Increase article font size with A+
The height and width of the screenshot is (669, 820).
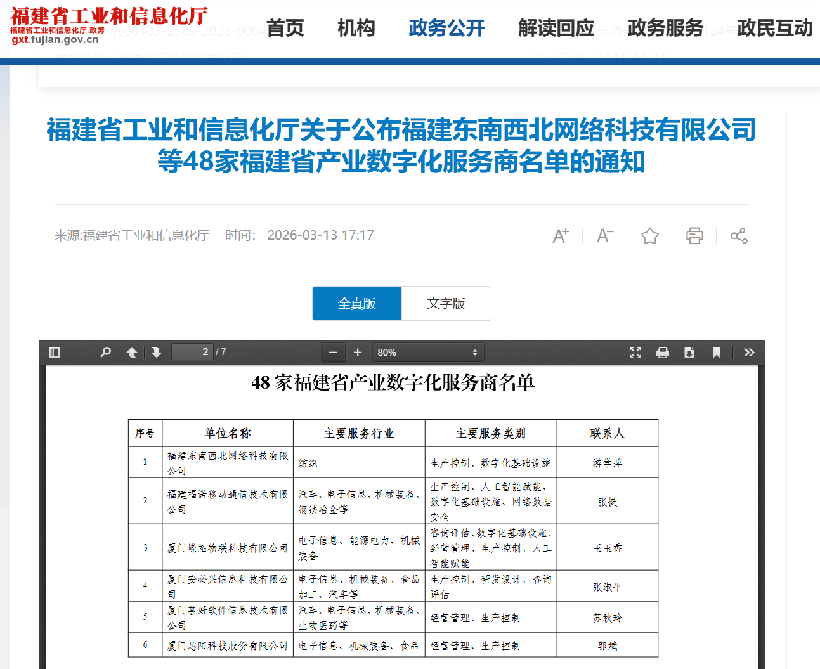561,236
